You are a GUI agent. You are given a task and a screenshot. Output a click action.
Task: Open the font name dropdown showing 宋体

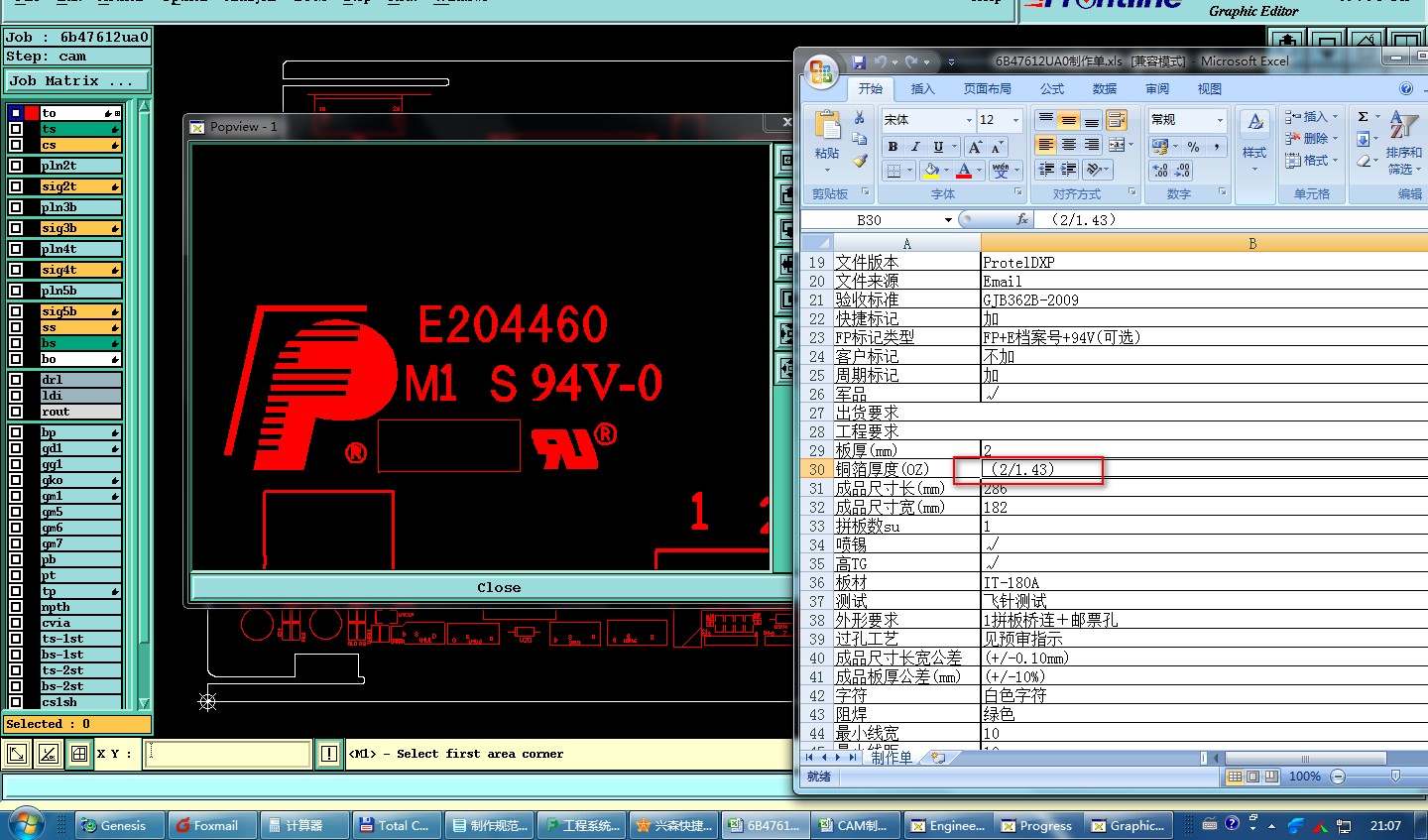tap(969, 120)
